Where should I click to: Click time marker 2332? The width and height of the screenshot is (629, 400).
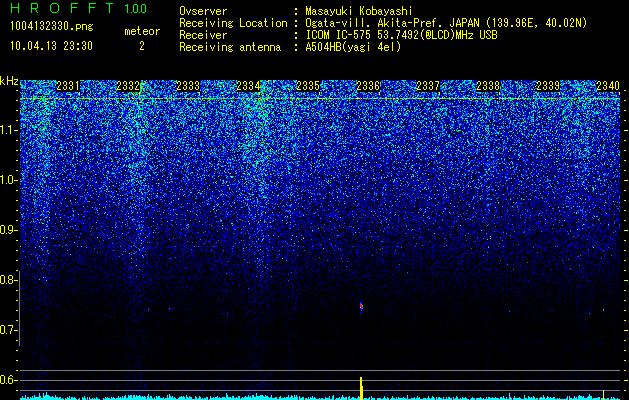point(128,85)
